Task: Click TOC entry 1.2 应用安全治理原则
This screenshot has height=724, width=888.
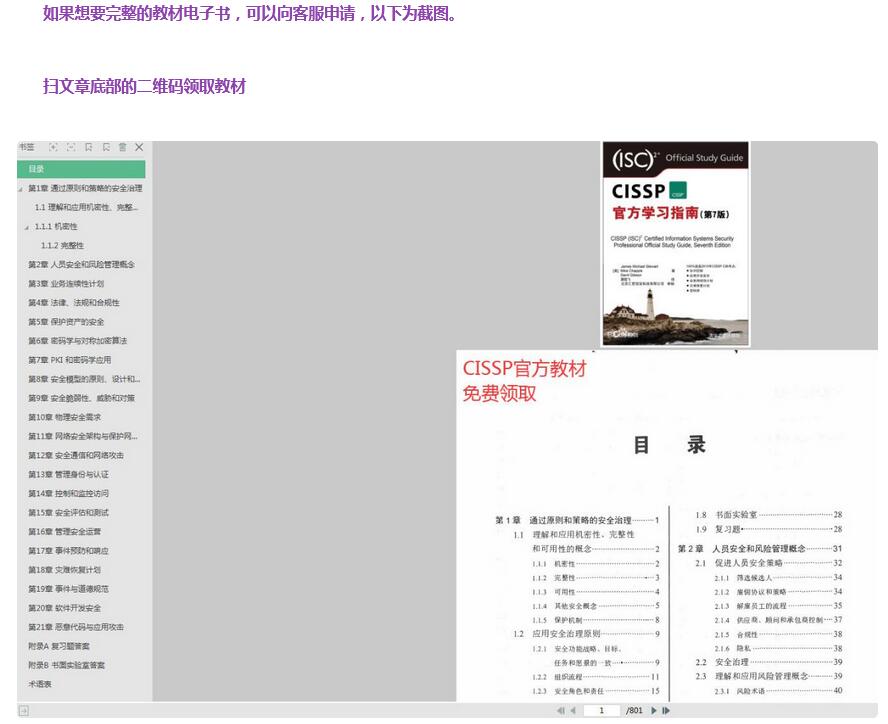Action: click(x=586, y=634)
